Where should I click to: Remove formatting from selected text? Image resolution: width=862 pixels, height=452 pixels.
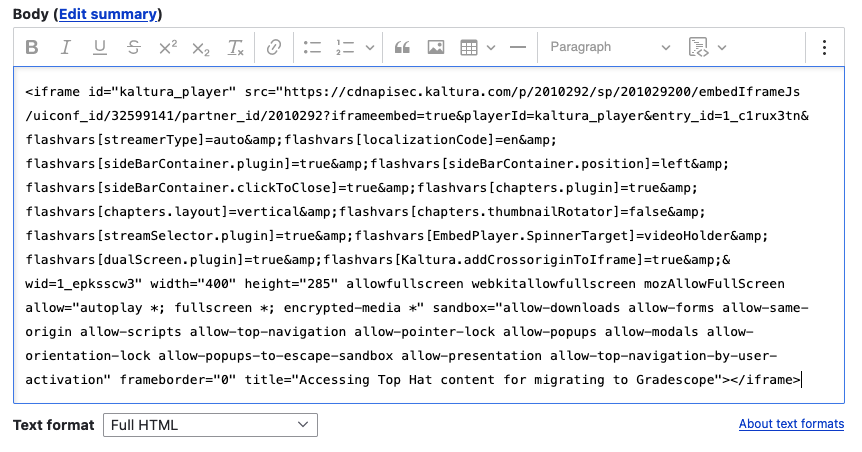pos(235,47)
